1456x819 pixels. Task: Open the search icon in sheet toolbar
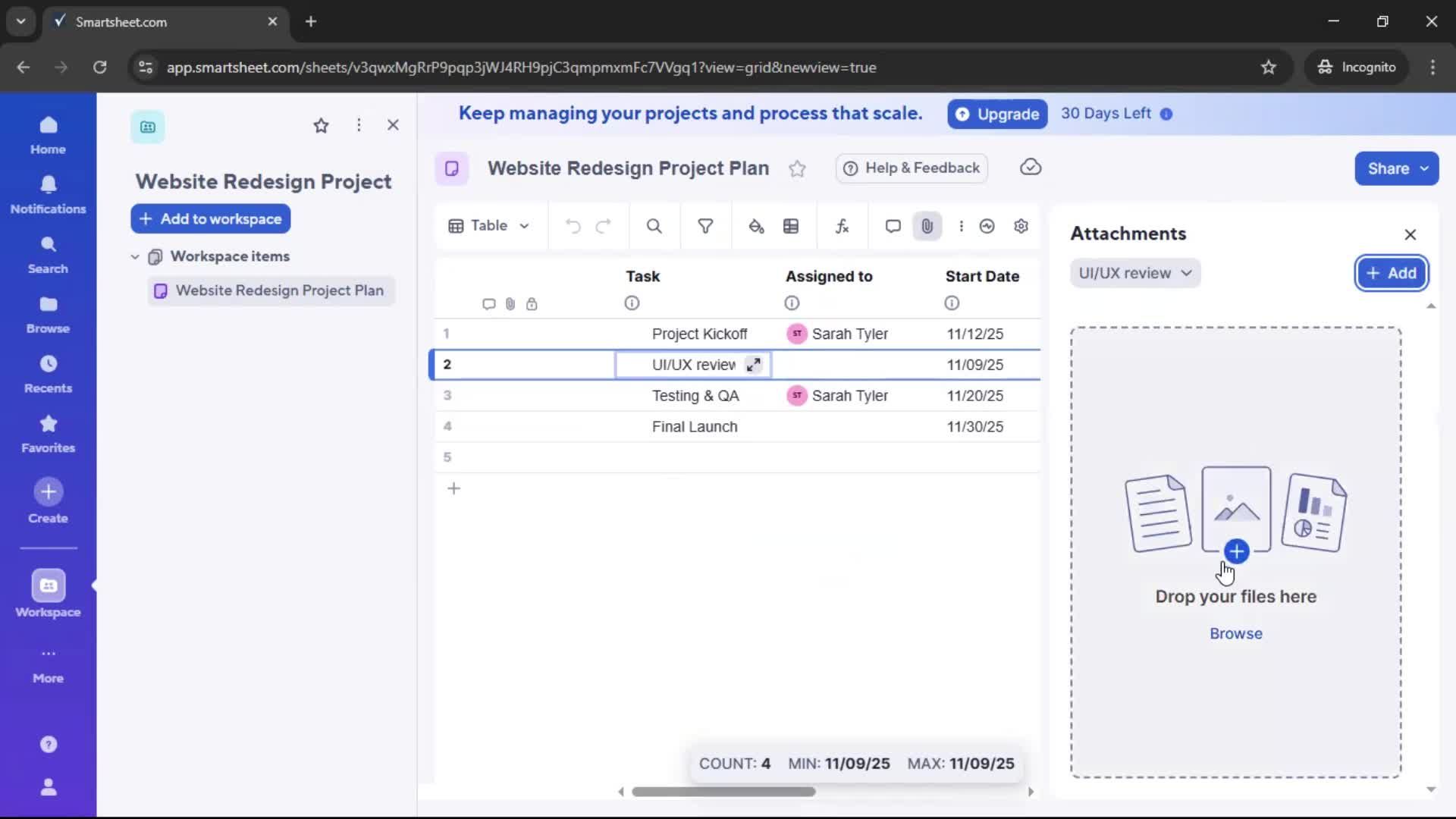[x=654, y=226]
